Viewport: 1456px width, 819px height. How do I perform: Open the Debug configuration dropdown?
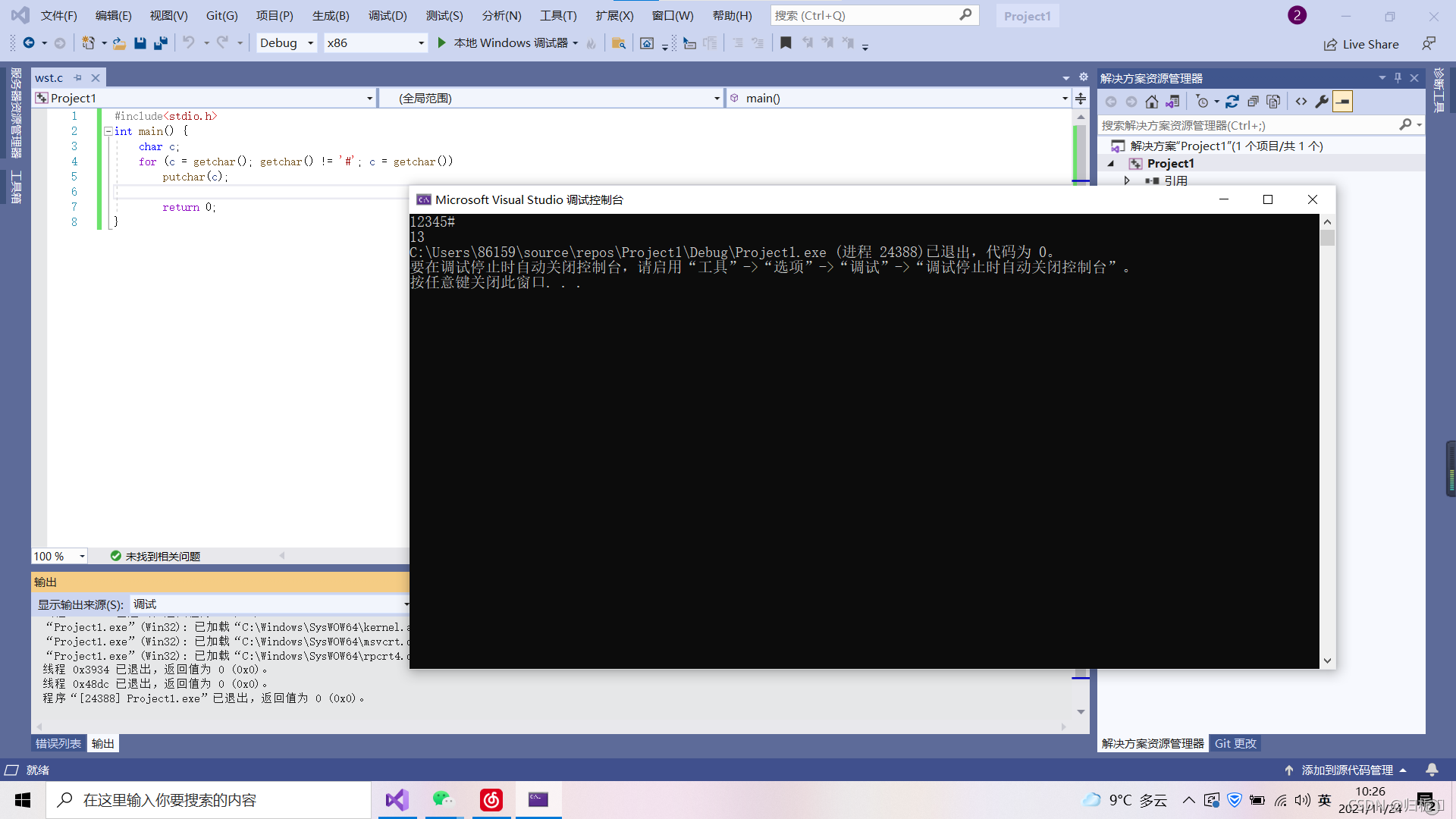click(x=286, y=43)
